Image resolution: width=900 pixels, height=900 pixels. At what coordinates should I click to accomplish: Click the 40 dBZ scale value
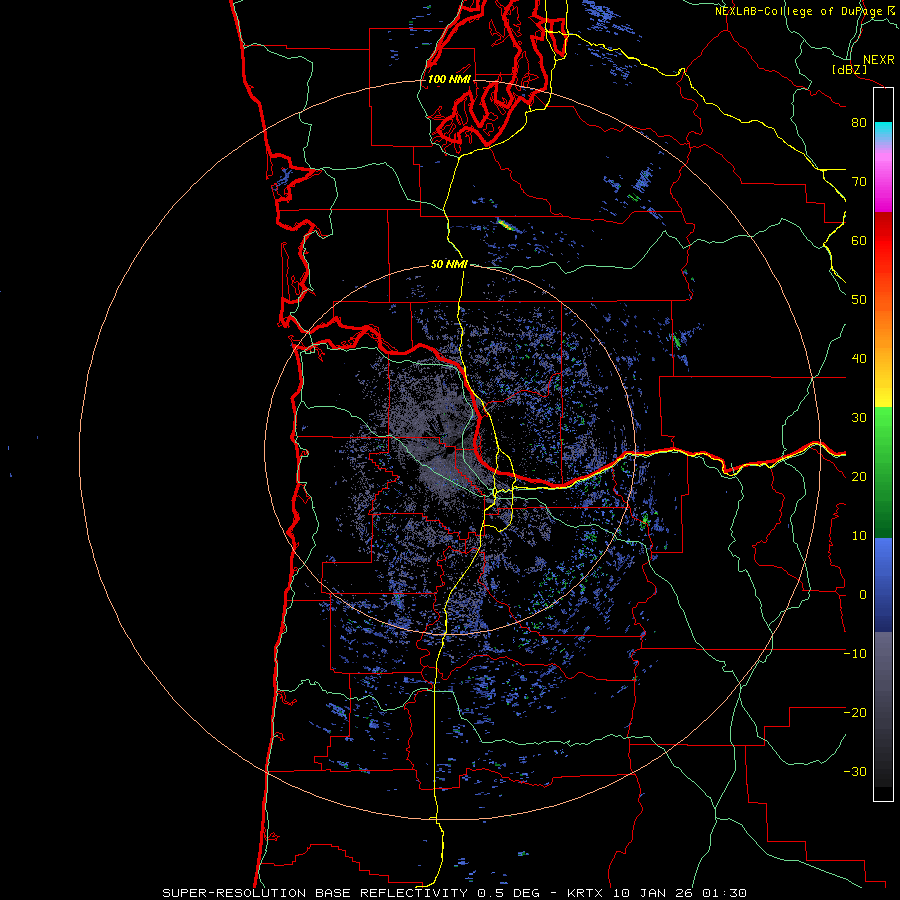[x=859, y=359]
